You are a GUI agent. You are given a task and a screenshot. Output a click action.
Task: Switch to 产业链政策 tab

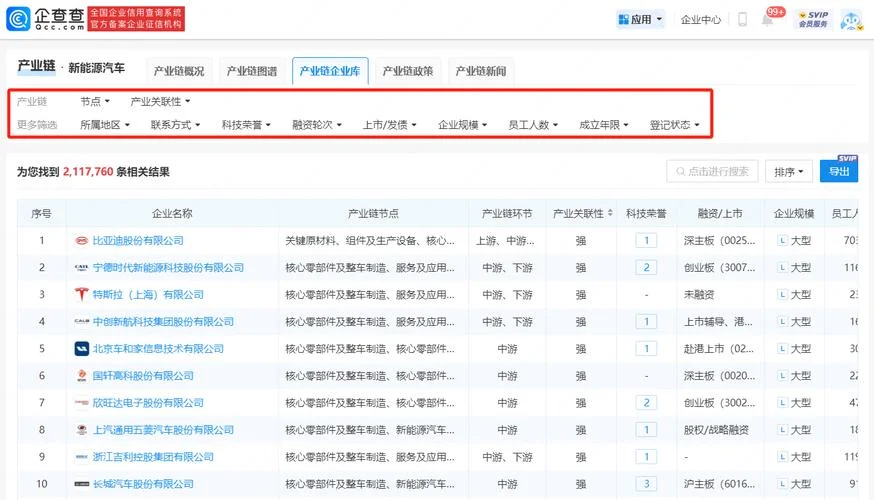[x=408, y=71]
